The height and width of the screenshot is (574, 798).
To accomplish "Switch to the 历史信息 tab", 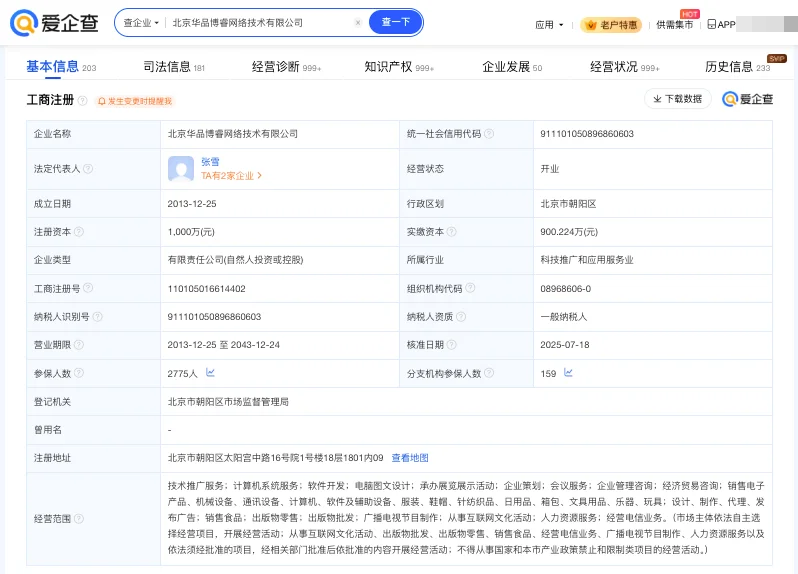I will coord(737,67).
